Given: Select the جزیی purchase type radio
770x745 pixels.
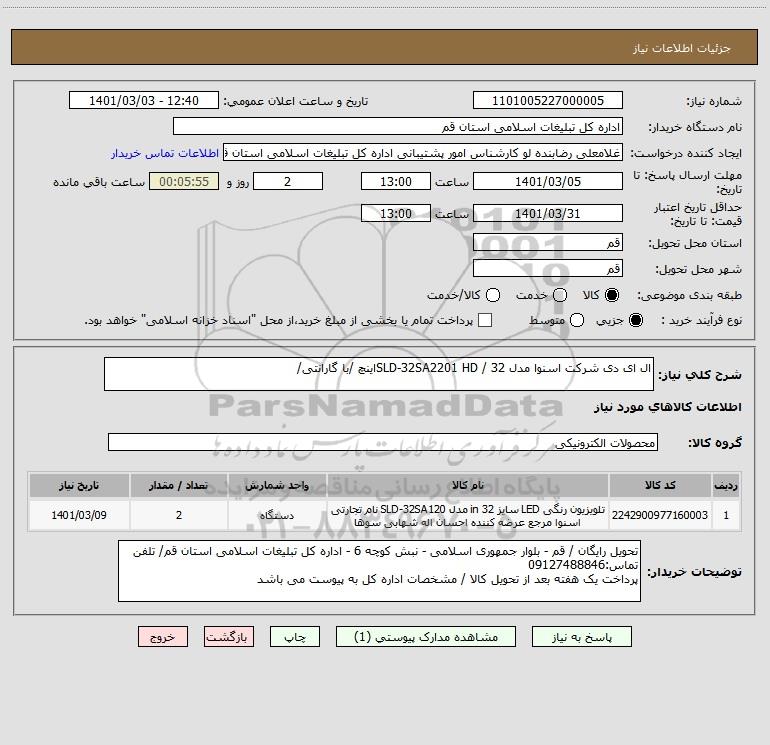Looking at the screenshot, I should (x=635, y=321).
